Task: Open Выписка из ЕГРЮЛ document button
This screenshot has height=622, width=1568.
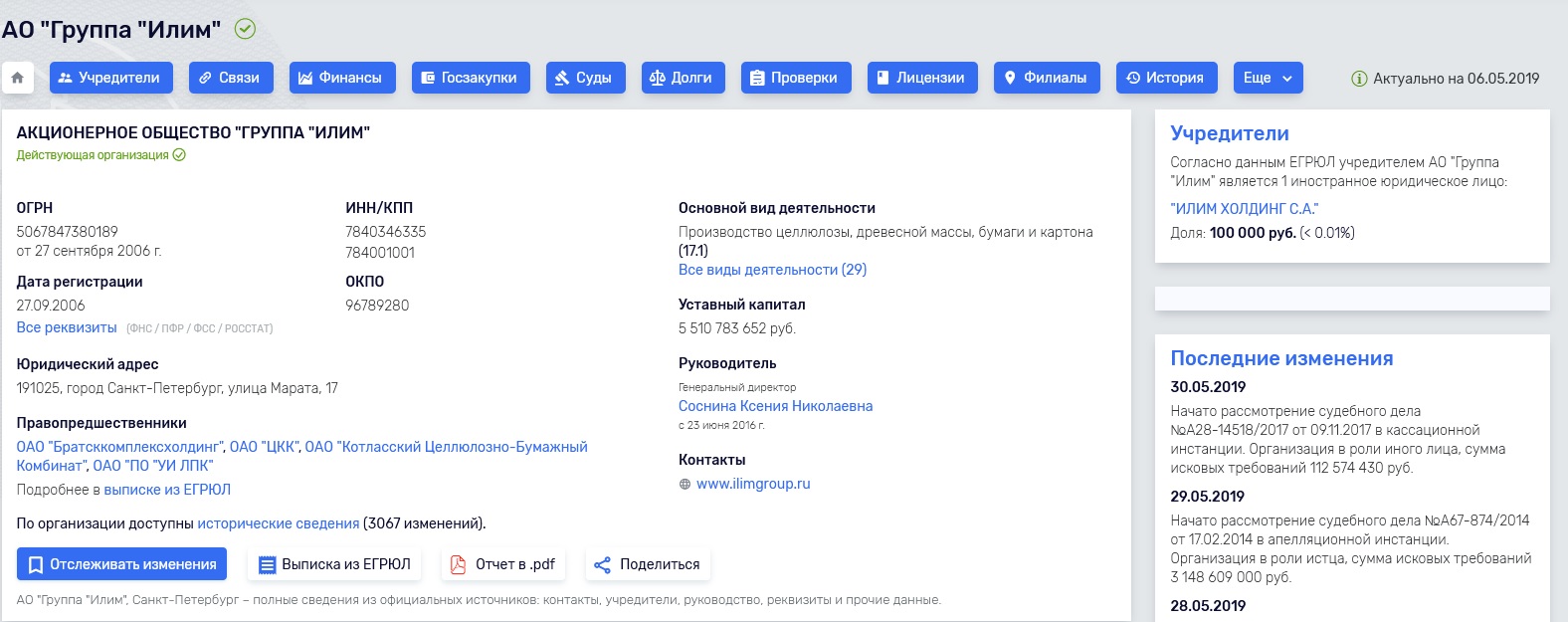Action: [334, 564]
